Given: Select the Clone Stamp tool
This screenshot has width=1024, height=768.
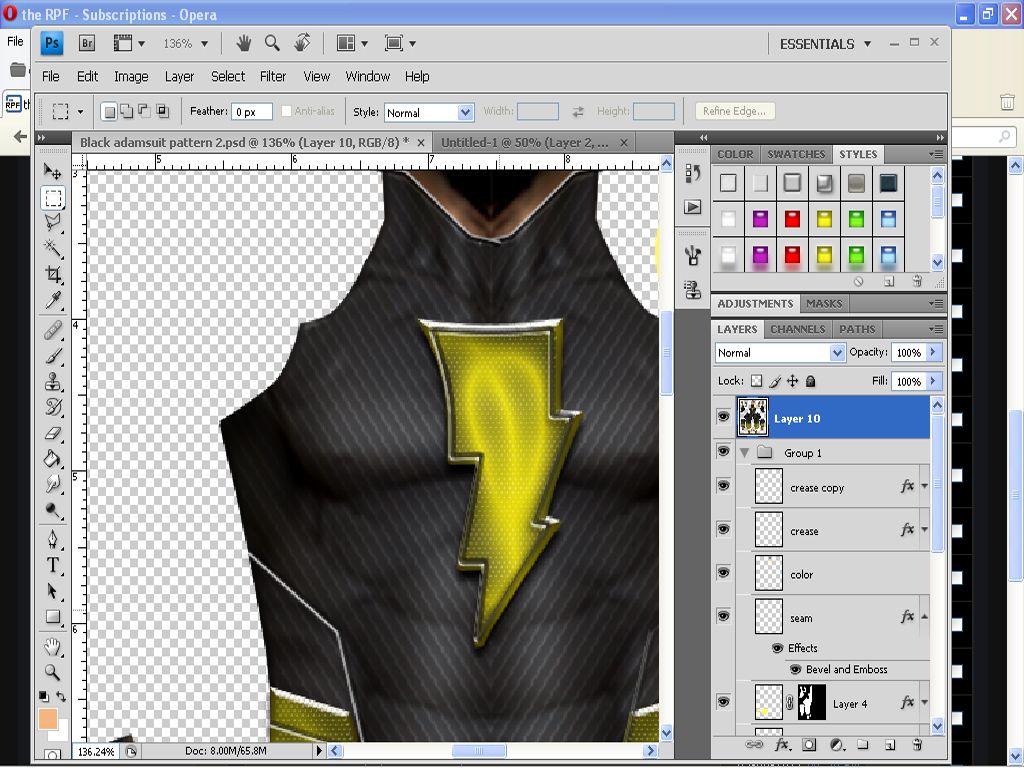Looking at the screenshot, I should click(52, 381).
